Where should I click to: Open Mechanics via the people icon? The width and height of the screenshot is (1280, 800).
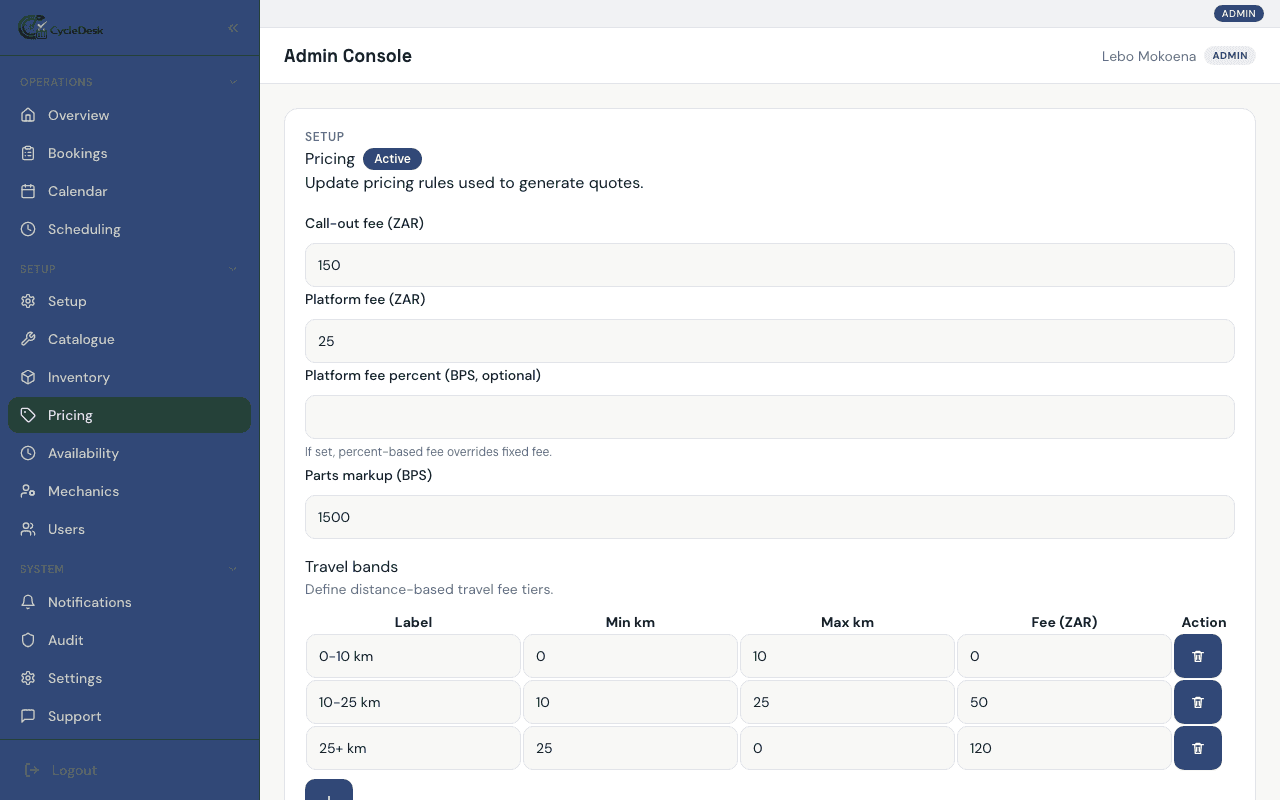coord(29,491)
